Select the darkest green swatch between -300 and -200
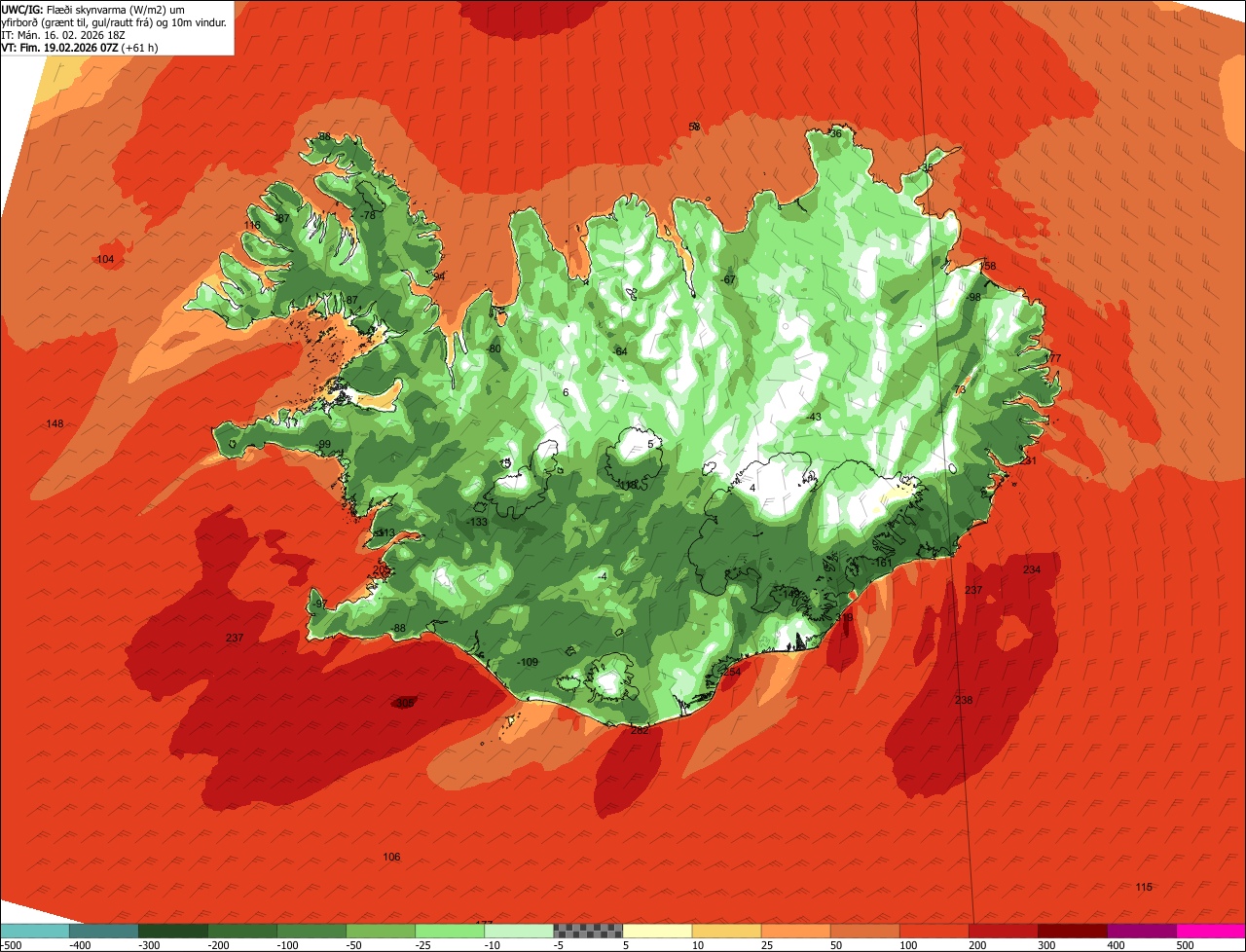This screenshot has height=952, width=1246. (173, 931)
